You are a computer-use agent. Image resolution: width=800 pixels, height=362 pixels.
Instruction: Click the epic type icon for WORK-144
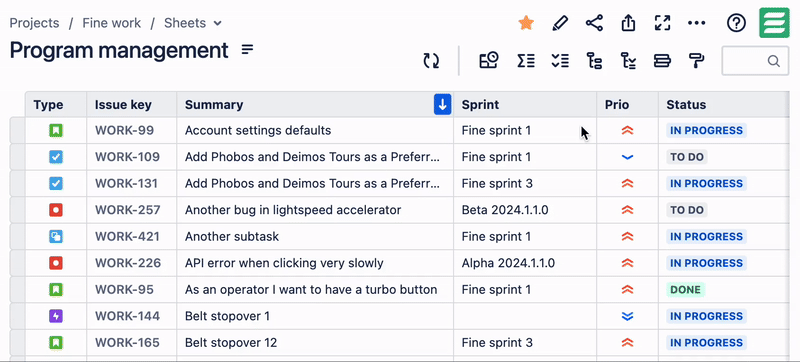pyautogui.click(x=56, y=316)
